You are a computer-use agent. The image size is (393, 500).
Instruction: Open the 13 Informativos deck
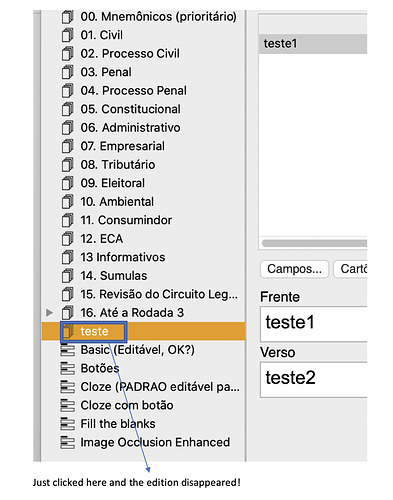[x=143, y=257]
